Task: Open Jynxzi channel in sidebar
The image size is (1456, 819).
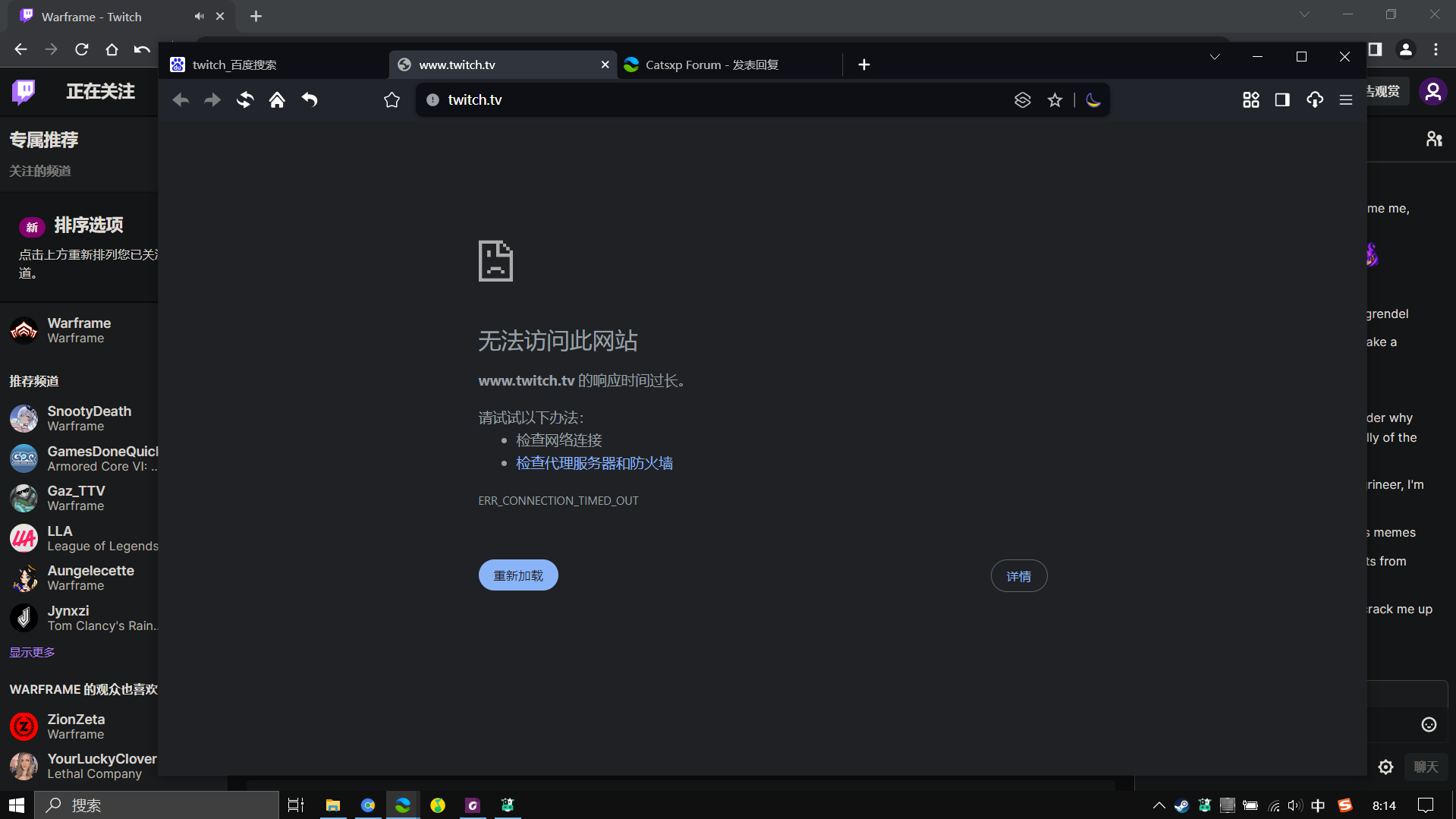Action: (x=79, y=618)
